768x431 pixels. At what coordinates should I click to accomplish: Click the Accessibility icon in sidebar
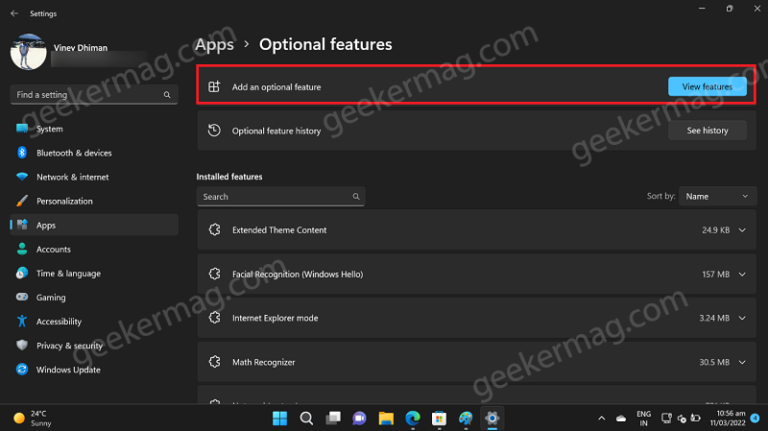(22, 322)
